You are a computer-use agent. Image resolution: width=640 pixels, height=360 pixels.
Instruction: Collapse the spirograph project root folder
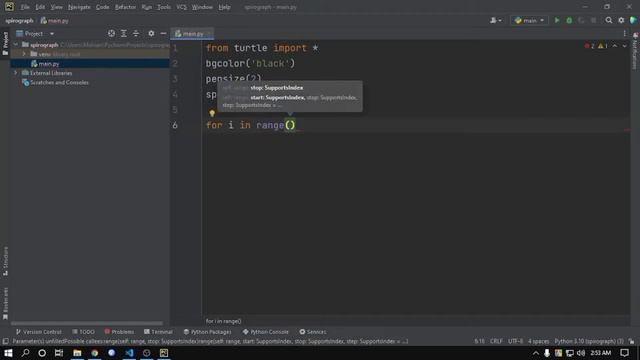16,45
